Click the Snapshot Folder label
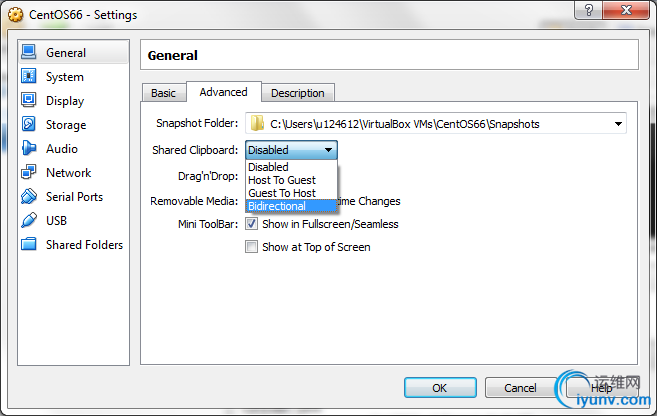 click(x=197, y=123)
